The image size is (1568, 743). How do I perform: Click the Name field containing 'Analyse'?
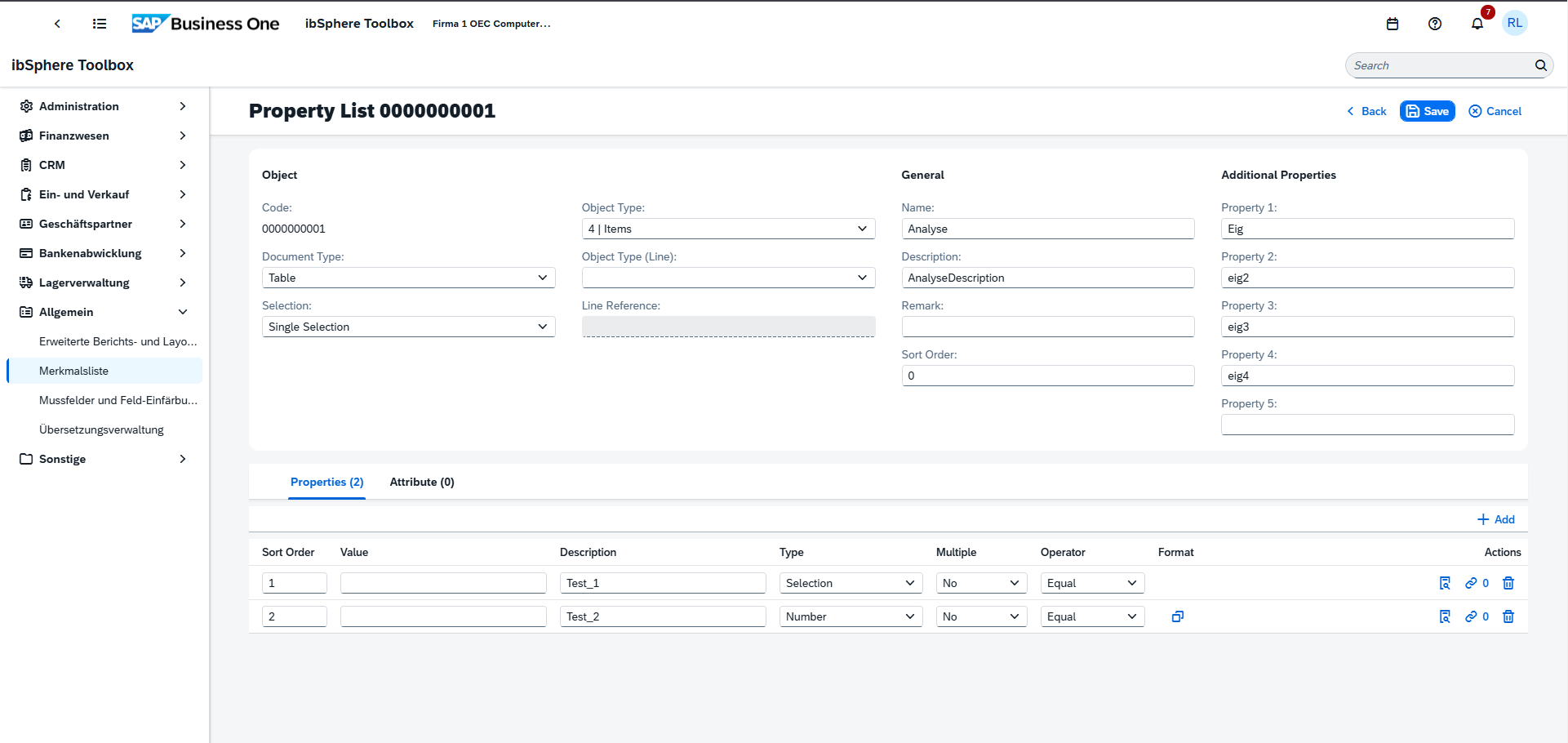tap(1048, 229)
